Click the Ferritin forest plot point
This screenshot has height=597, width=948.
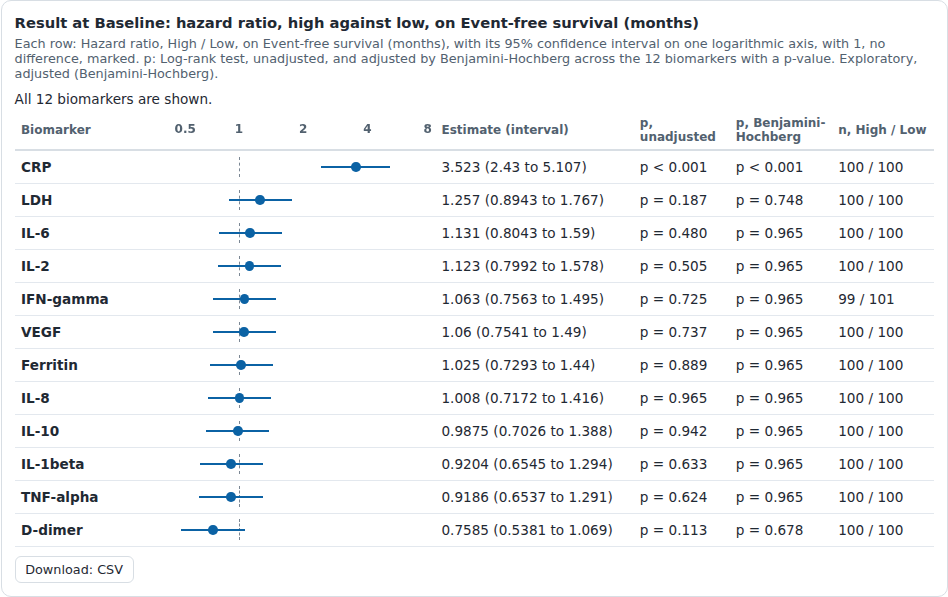tap(241, 365)
